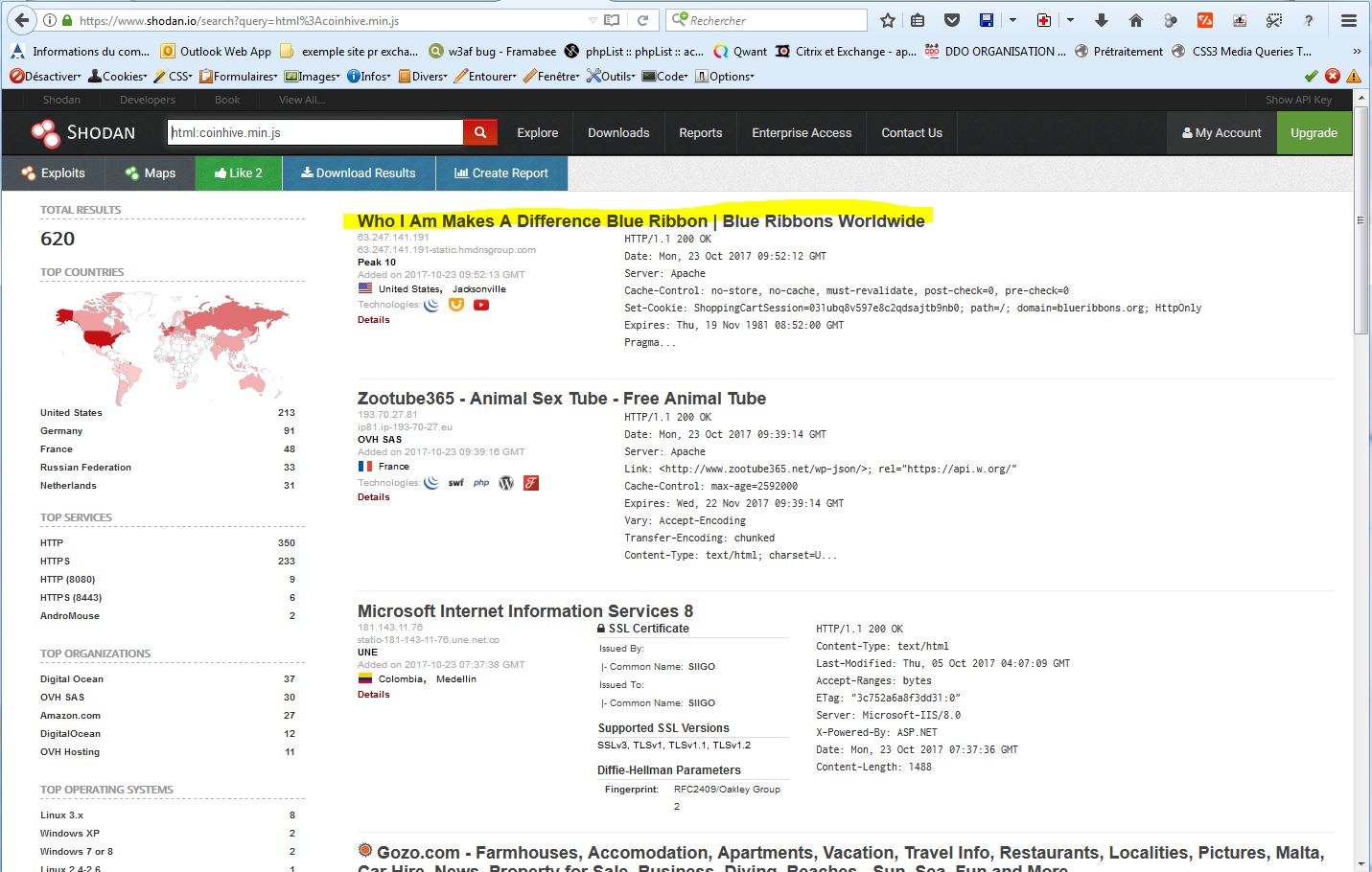Open the Désactiver dropdown in developer toolbar

(45, 77)
